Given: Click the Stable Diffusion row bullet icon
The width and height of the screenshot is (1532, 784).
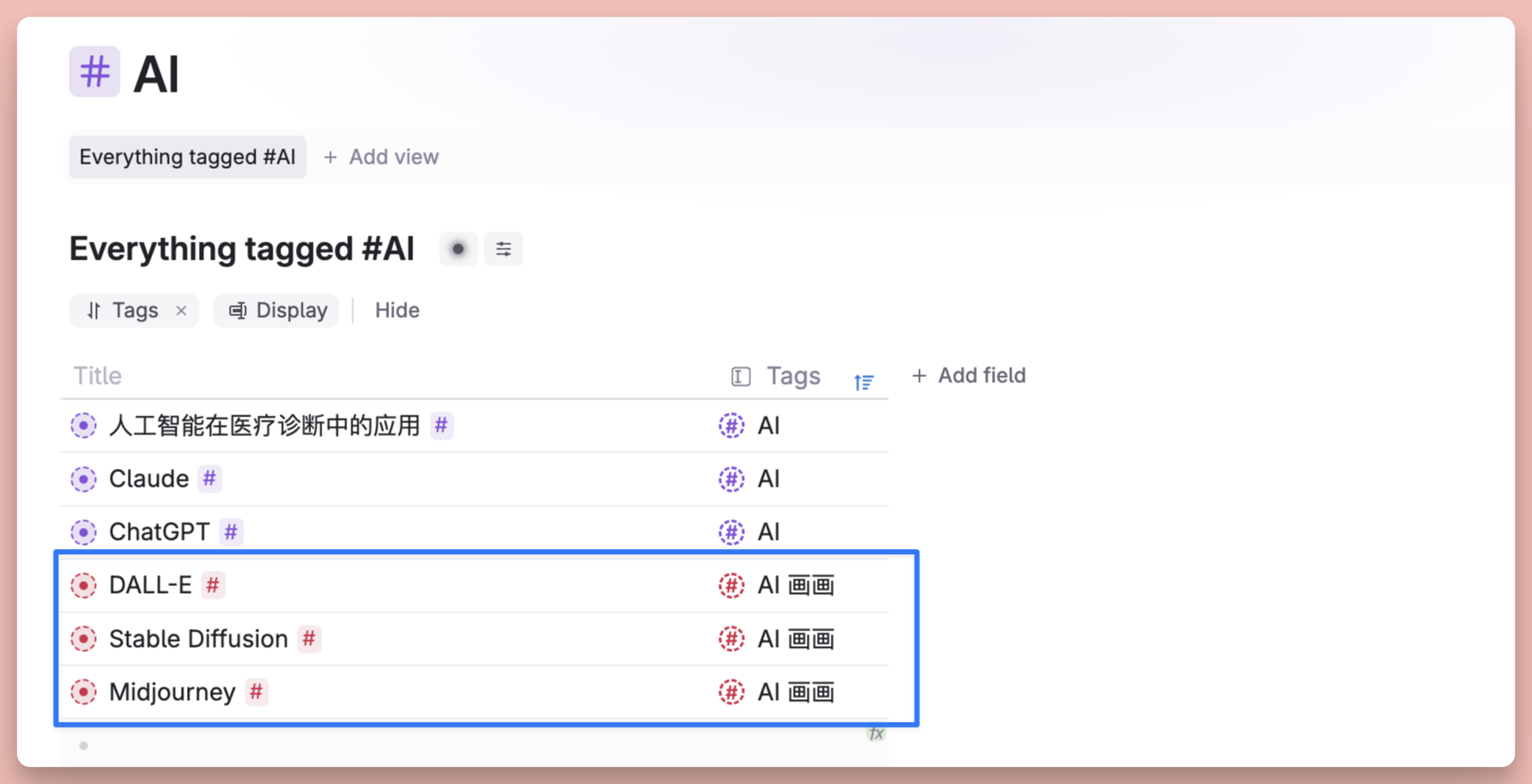Looking at the screenshot, I should coord(83,639).
